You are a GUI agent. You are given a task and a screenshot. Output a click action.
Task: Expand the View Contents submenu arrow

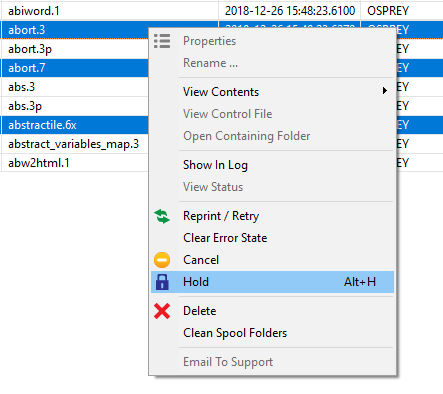click(x=385, y=91)
